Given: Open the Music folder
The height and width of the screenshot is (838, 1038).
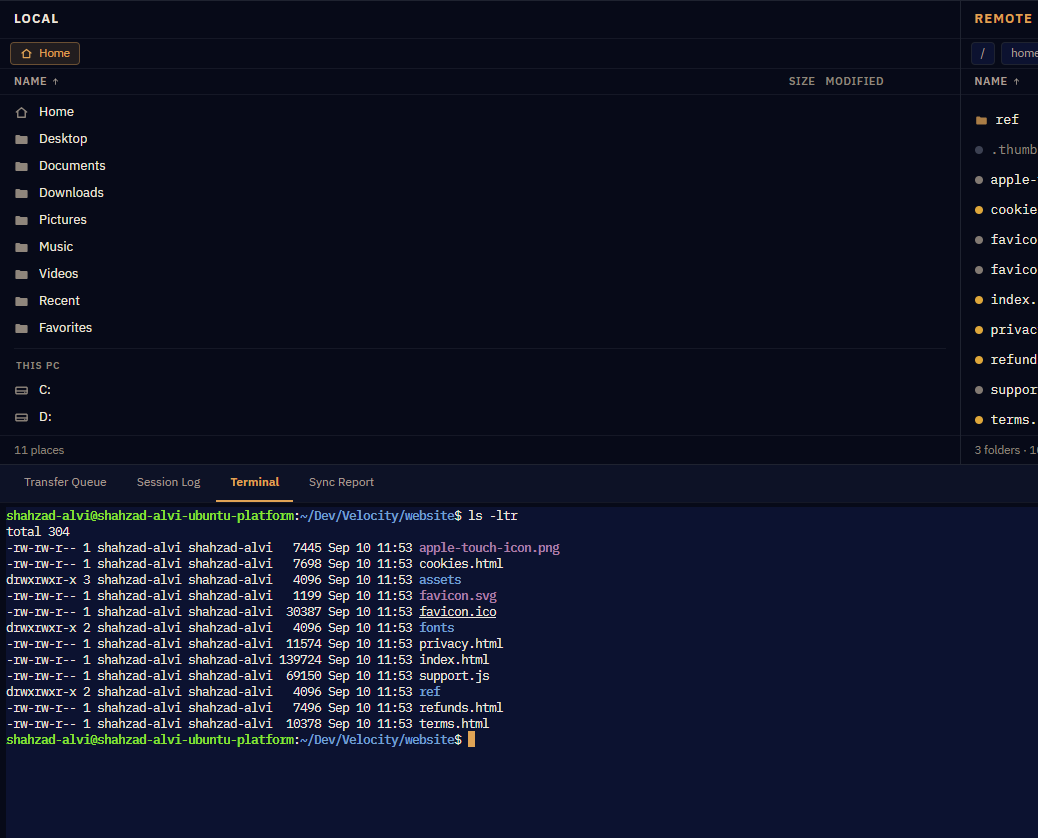Looking at the screenshot, I should (479, 247).
